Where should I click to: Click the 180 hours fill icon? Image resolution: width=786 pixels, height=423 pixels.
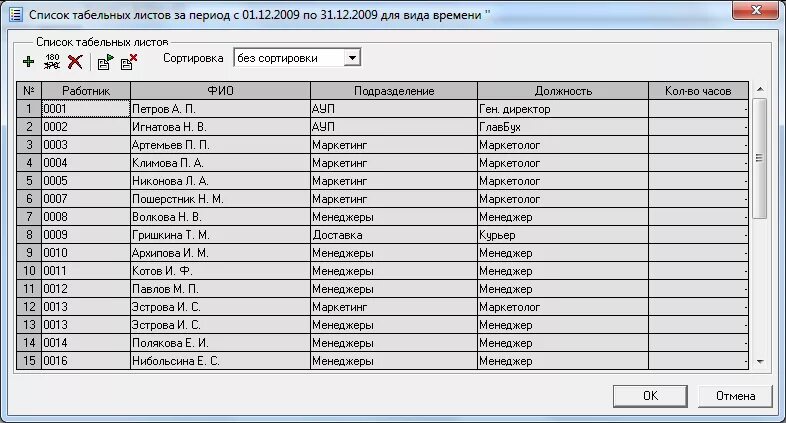(x=52, y=62)
